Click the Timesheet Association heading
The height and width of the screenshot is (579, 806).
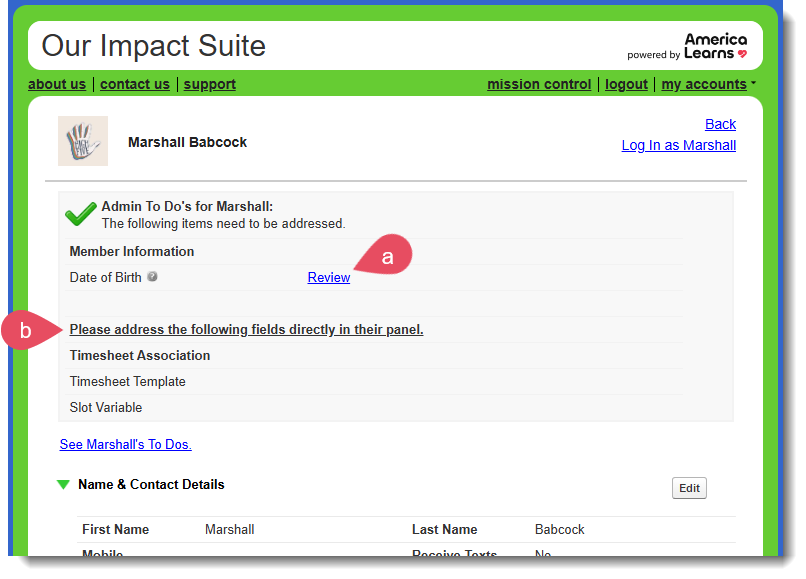click(x=140, y=355)
